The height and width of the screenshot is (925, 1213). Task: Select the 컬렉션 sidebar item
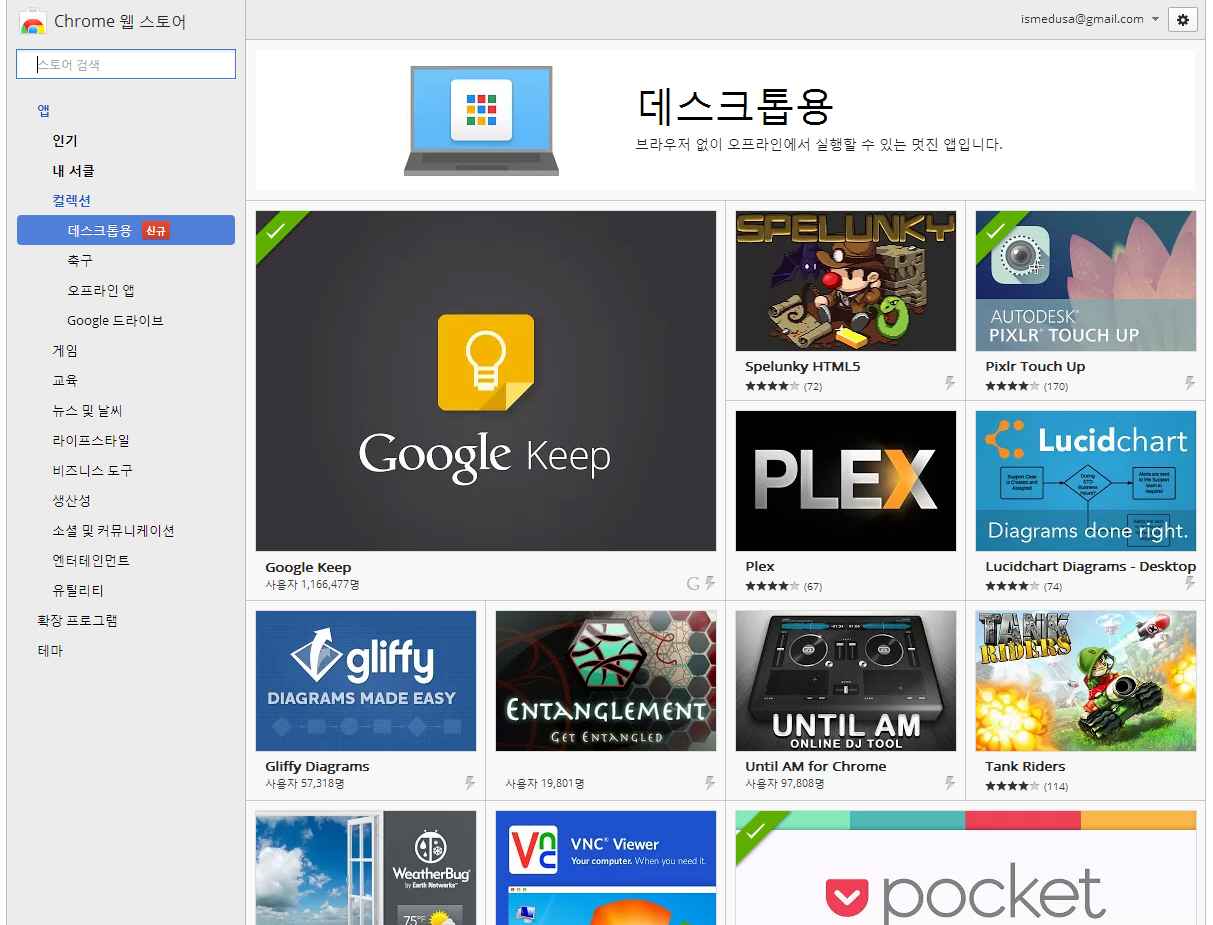72,201
